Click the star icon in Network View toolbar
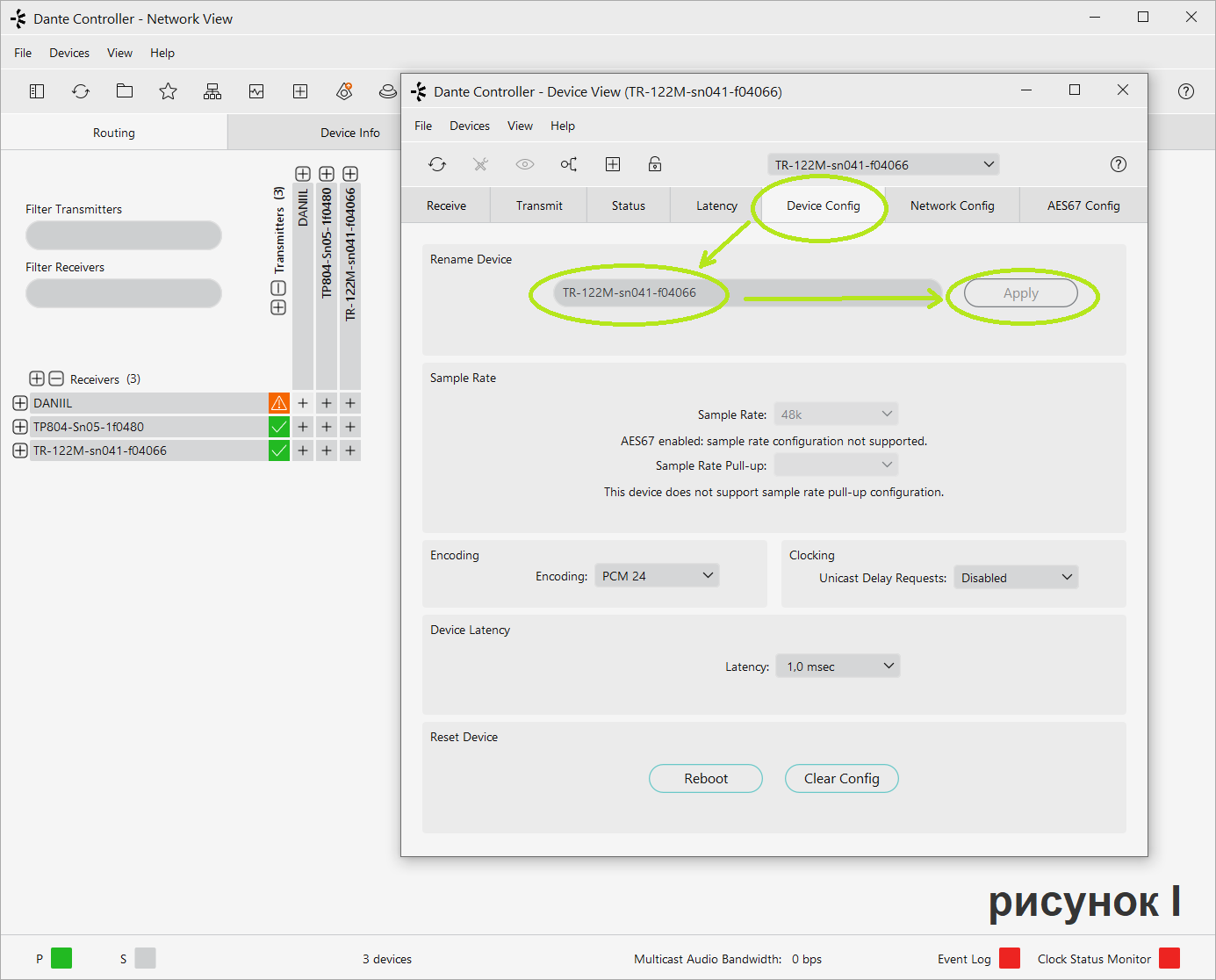This screenshot has height=980, width=1216. (168, 91)
